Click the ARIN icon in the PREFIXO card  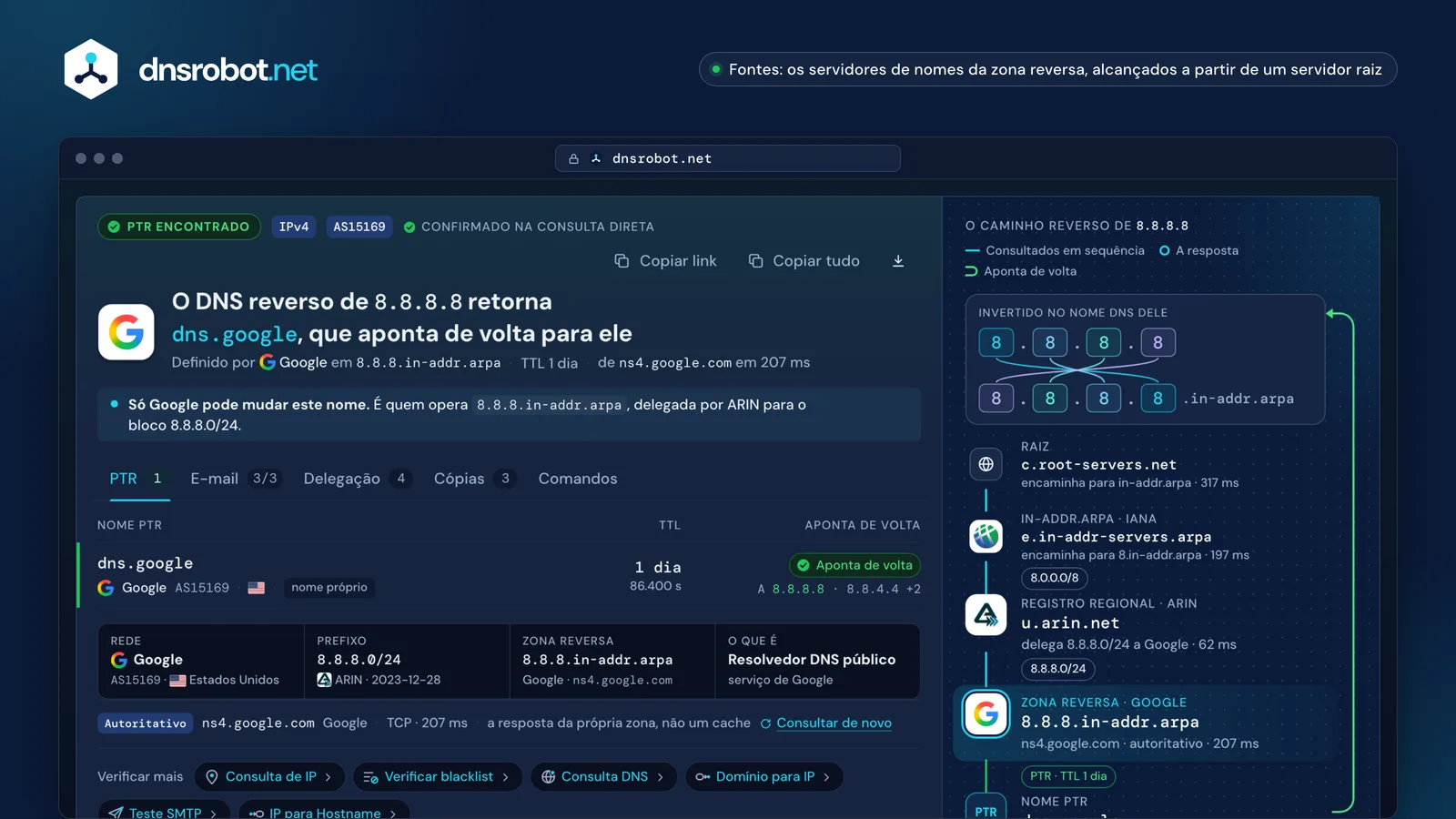[x=324, y=680]
